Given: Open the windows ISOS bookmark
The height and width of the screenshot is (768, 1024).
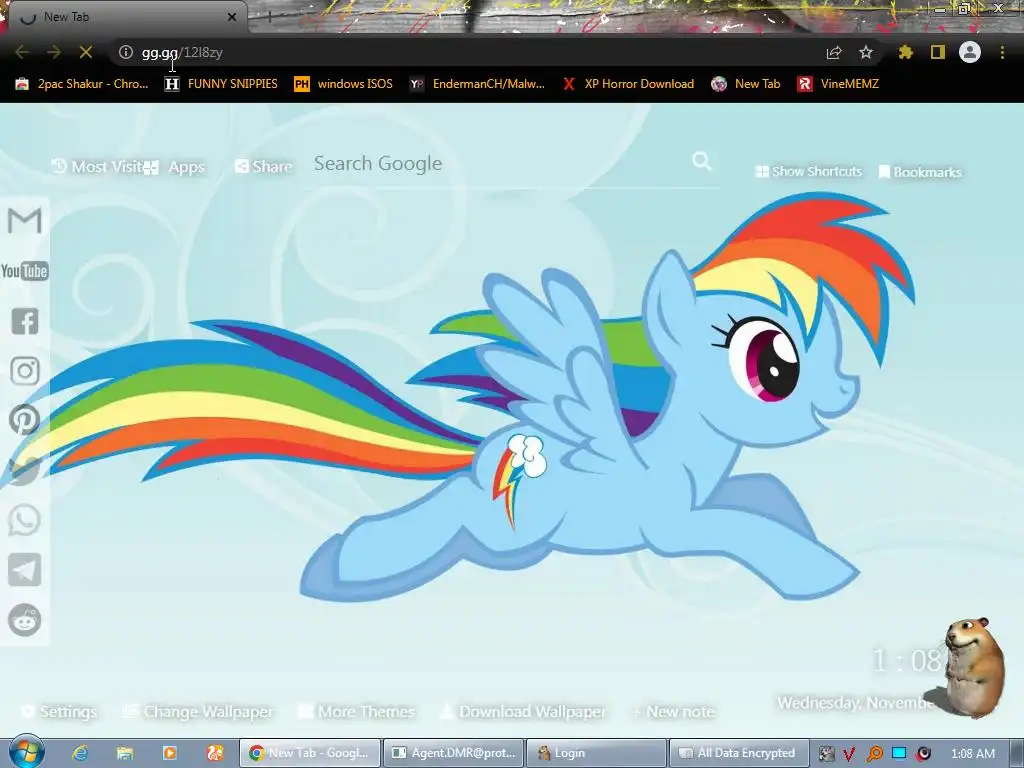Looking at the screenshot, I should coord(344,84).
